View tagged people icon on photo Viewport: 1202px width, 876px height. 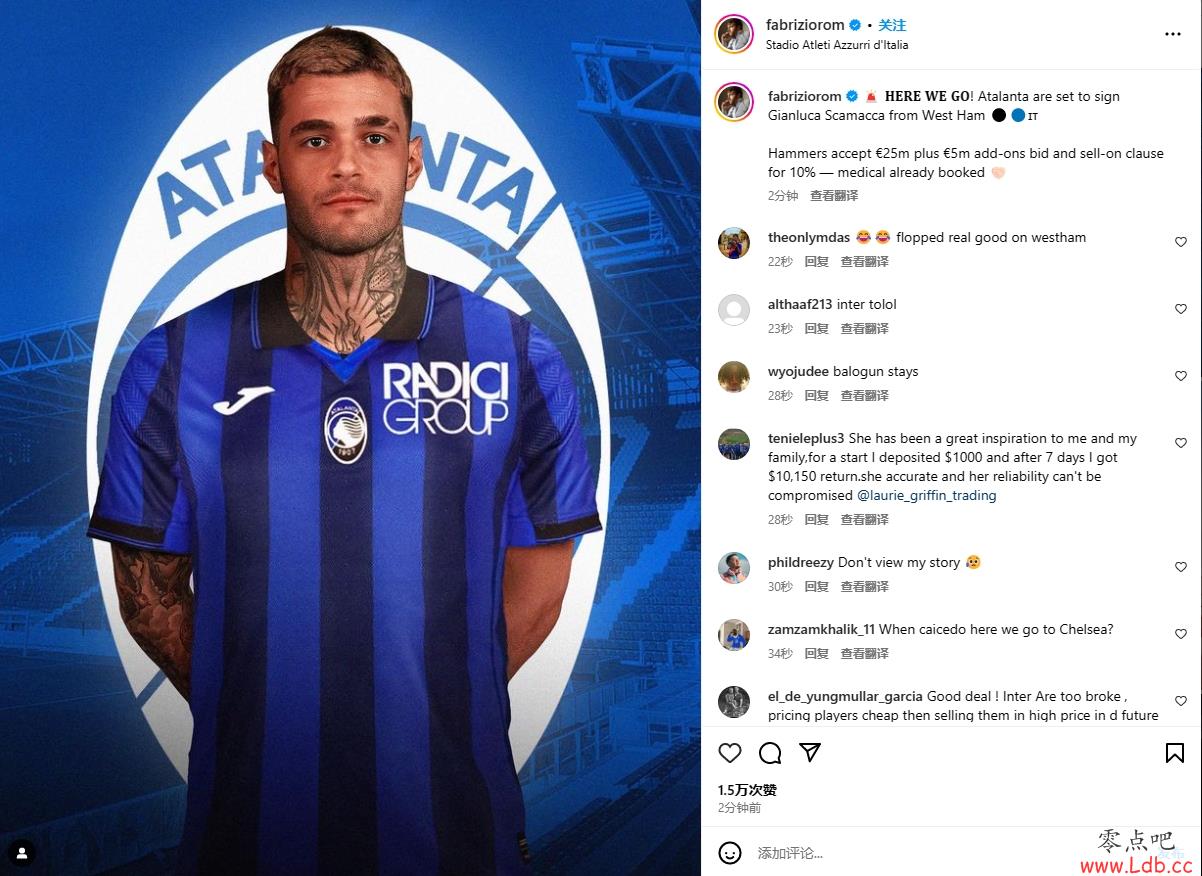click(22, 853)
